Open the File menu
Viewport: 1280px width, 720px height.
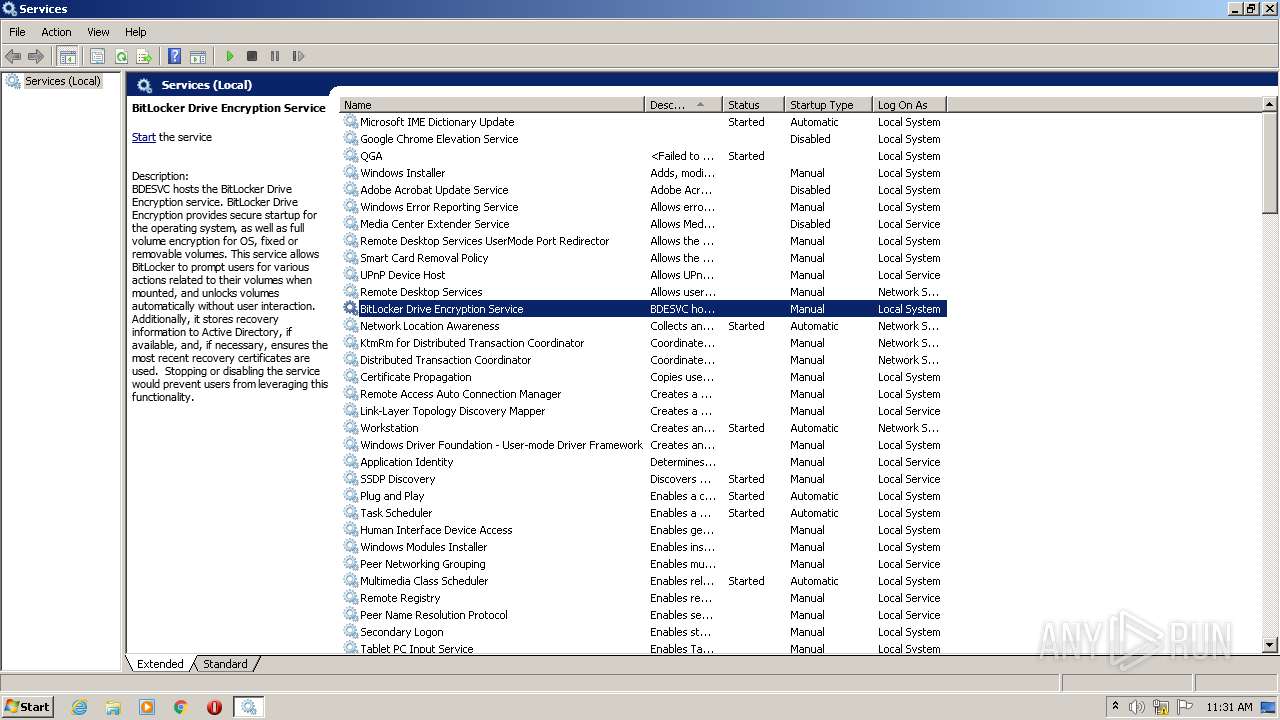tap(17, 32)
